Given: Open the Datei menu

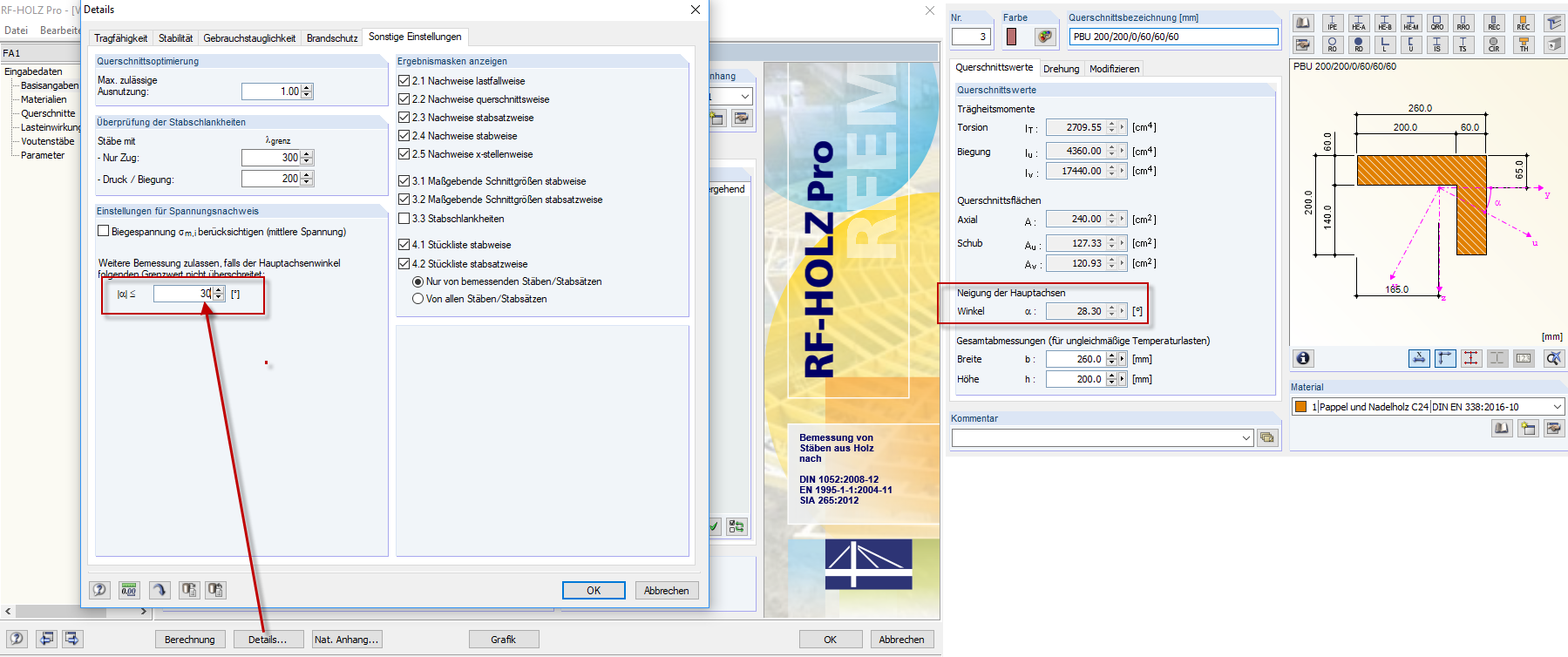Looking at the screenshot, I should [x=17, y=30].
